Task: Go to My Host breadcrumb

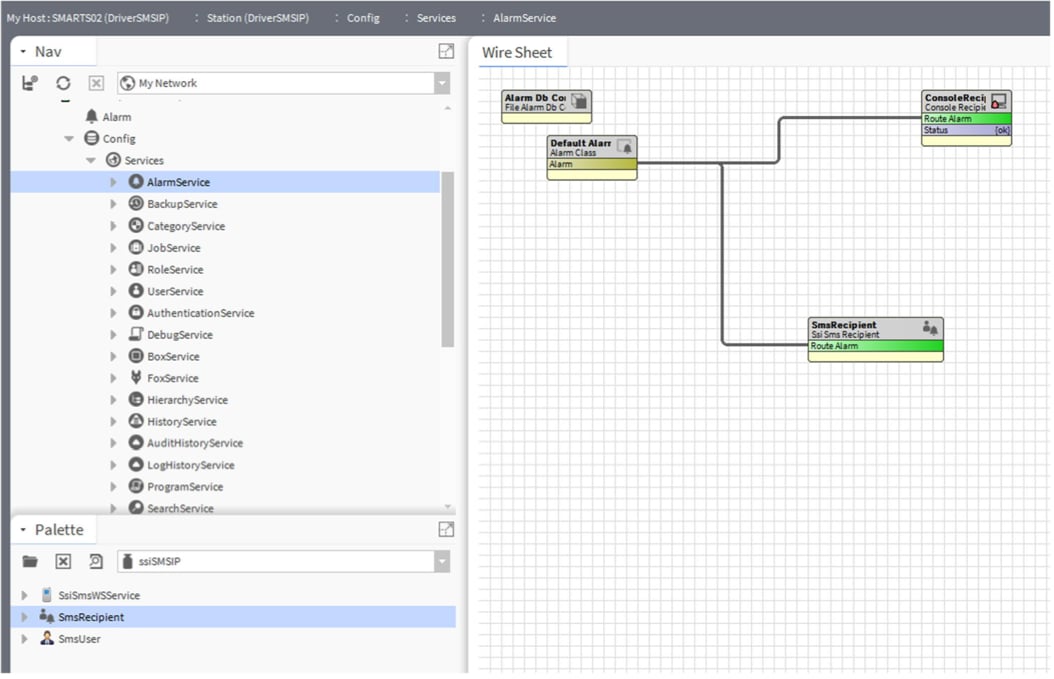Action: [87, 18]
